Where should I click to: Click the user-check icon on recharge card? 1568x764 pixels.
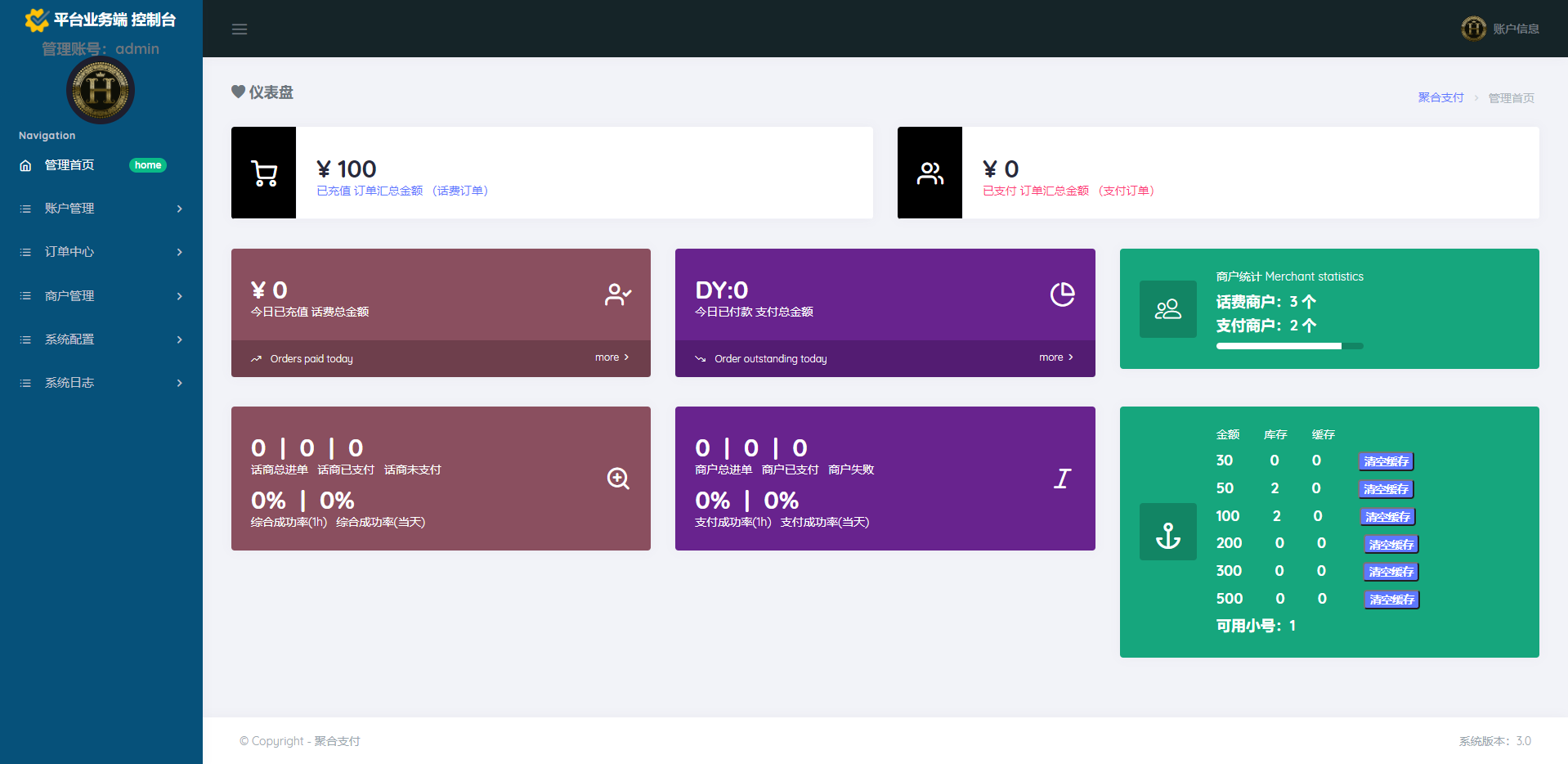(618, 294)
